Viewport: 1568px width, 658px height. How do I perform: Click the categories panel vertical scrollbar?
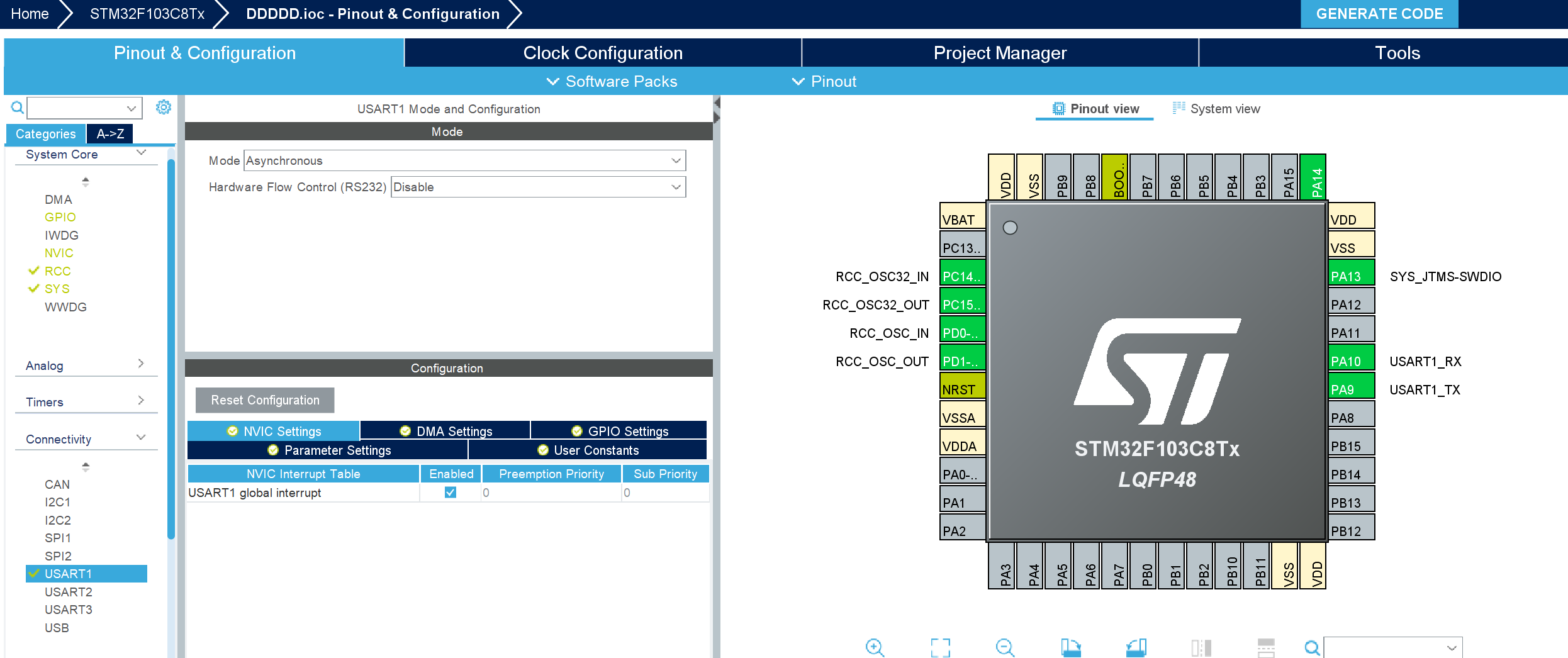[x=171, y=349]
